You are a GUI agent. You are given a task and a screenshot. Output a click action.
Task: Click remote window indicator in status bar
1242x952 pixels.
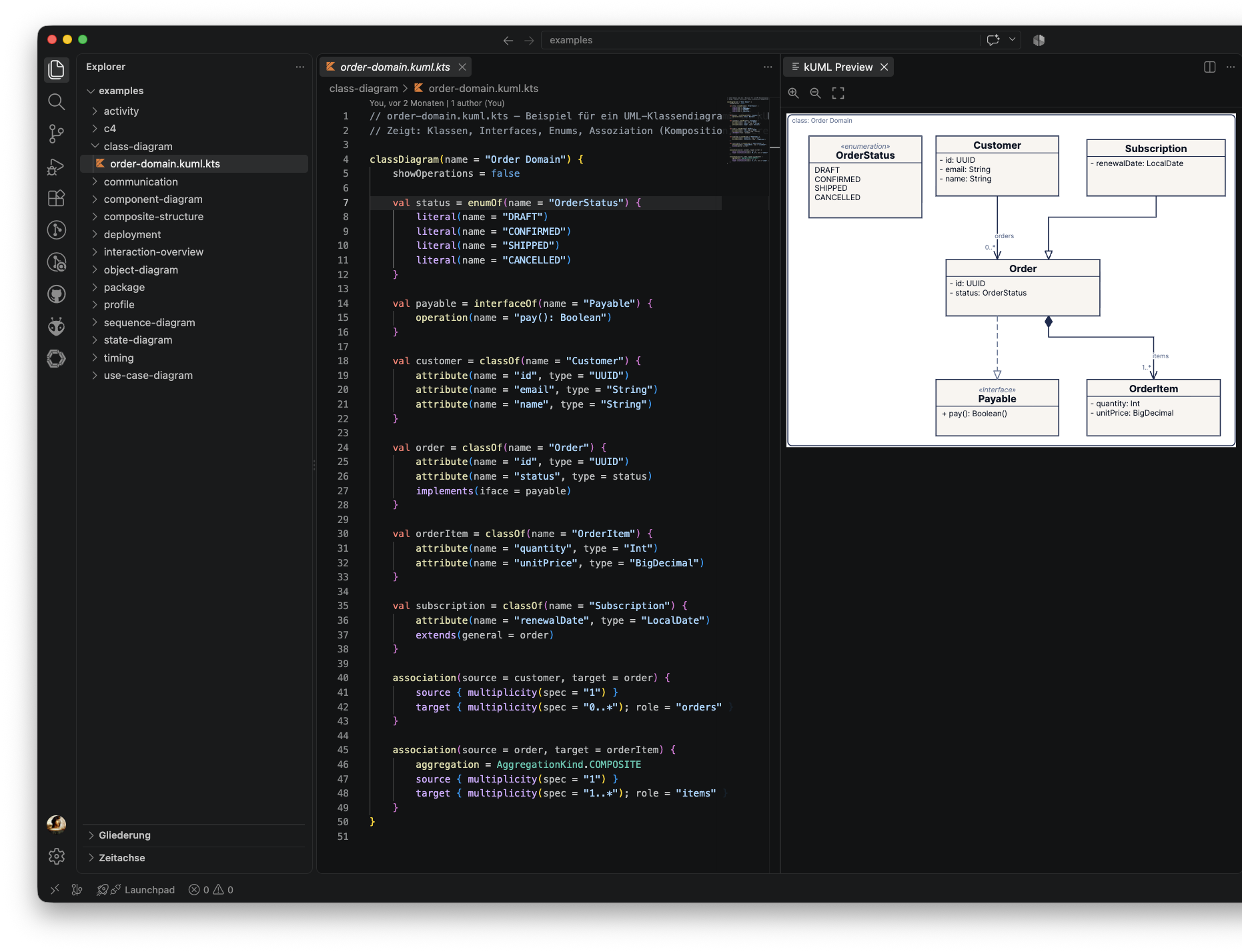click(55, 889)
